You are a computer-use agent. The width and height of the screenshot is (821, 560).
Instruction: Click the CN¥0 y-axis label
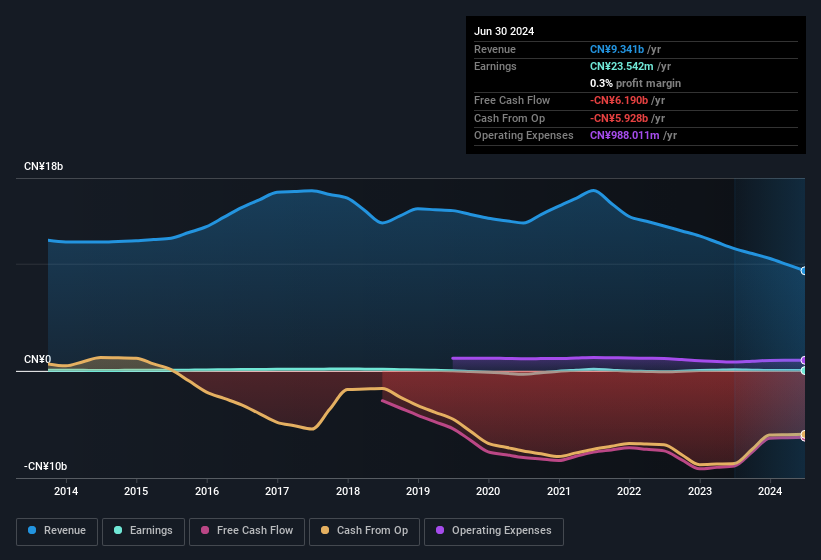[x=38, y=359]
